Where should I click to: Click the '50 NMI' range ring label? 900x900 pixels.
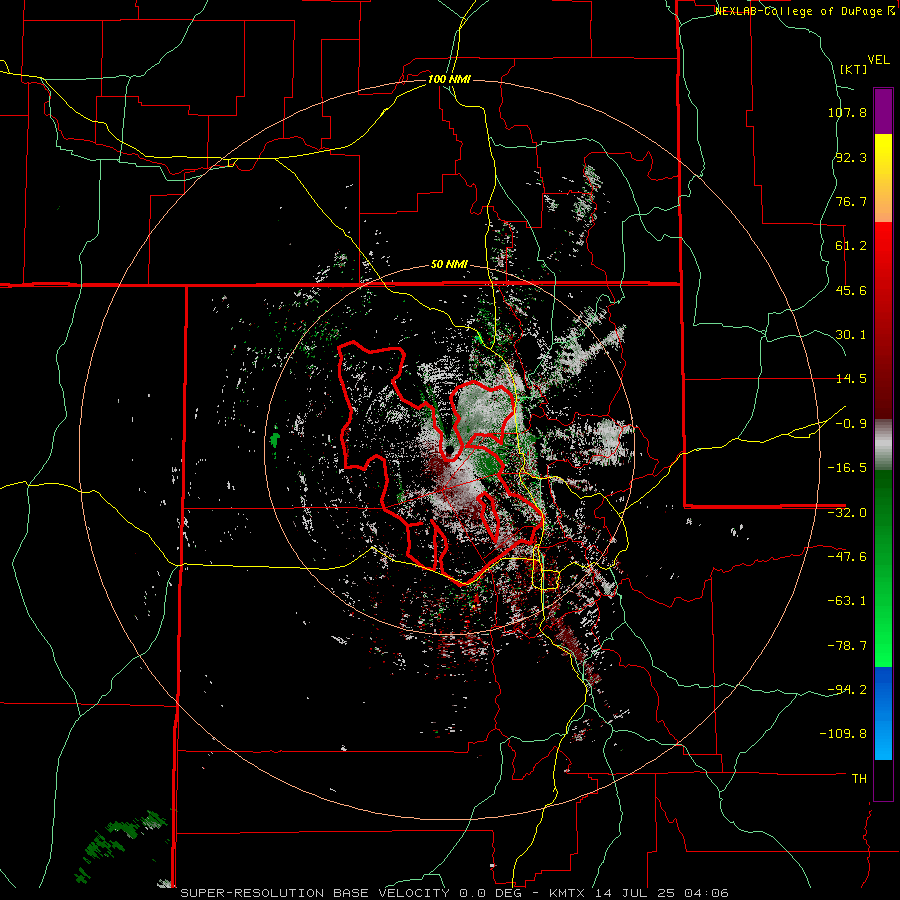point(449,265)
